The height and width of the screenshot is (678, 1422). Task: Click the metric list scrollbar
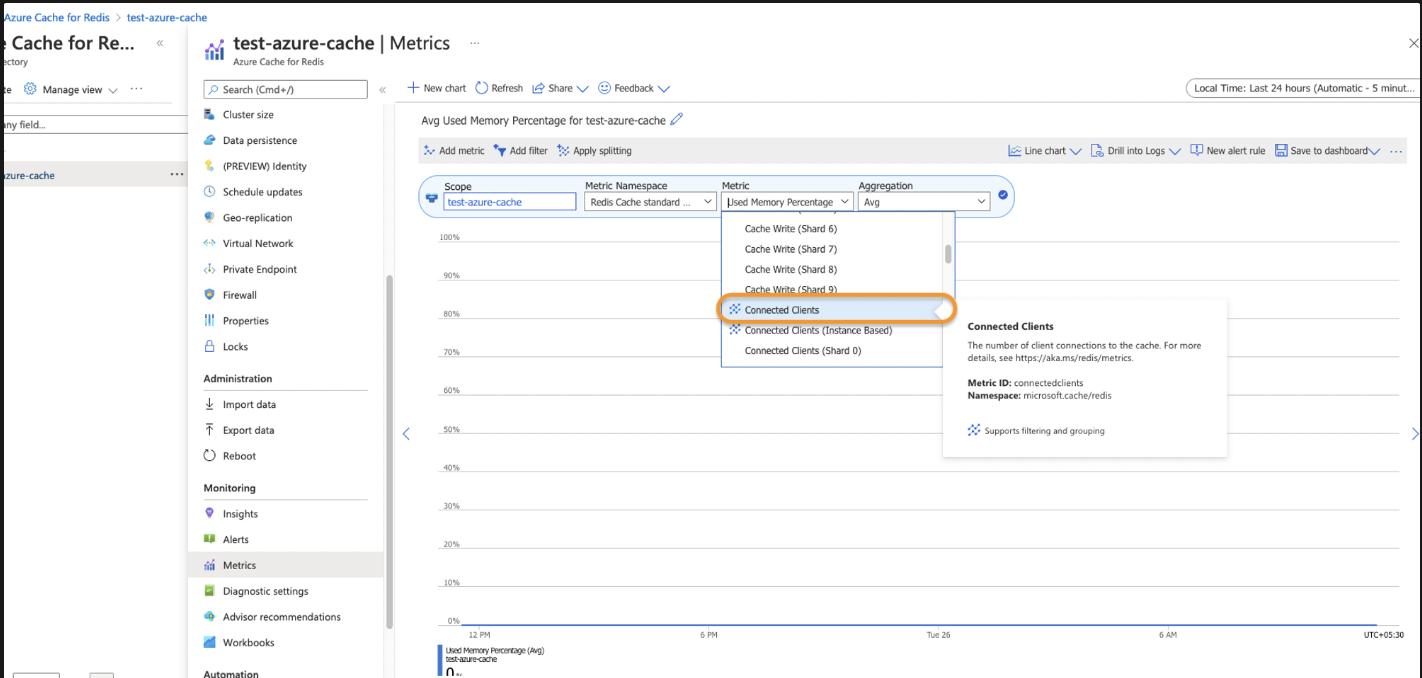click(948, 254)
